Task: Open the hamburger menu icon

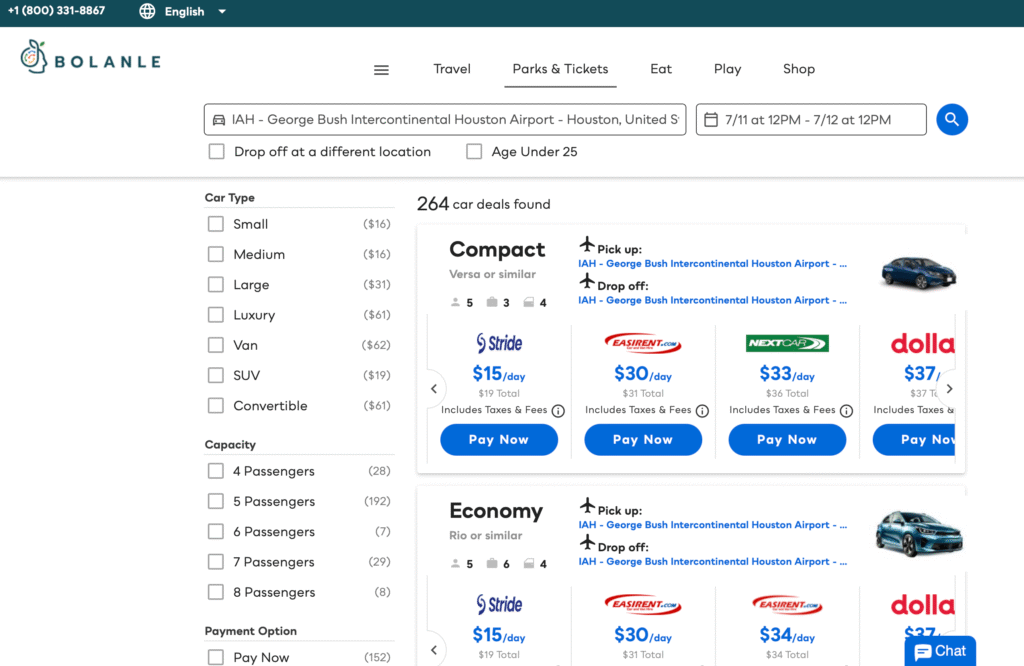Action: pyautogui.click(x=381, y=70)
